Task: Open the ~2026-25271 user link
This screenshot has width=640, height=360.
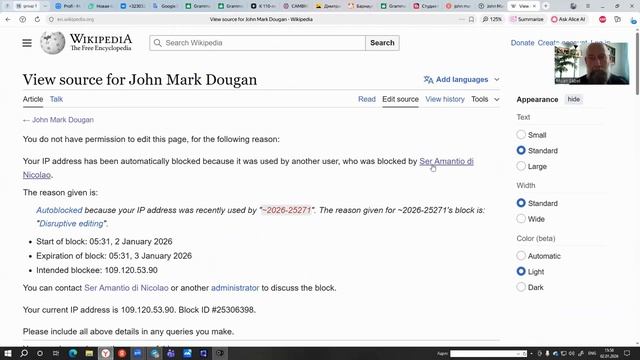Action: click(286, 210)
